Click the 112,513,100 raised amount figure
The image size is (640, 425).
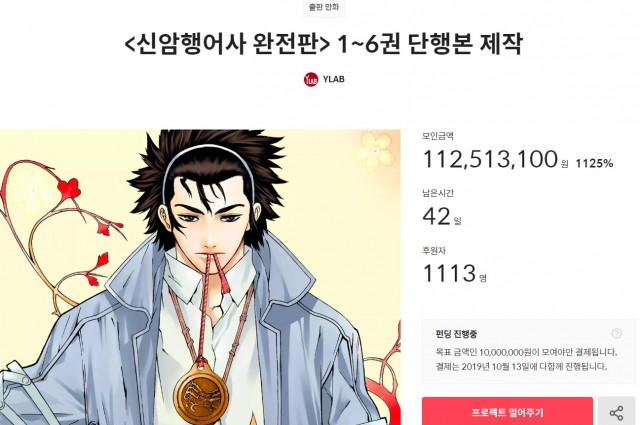(x=490, y=159)
